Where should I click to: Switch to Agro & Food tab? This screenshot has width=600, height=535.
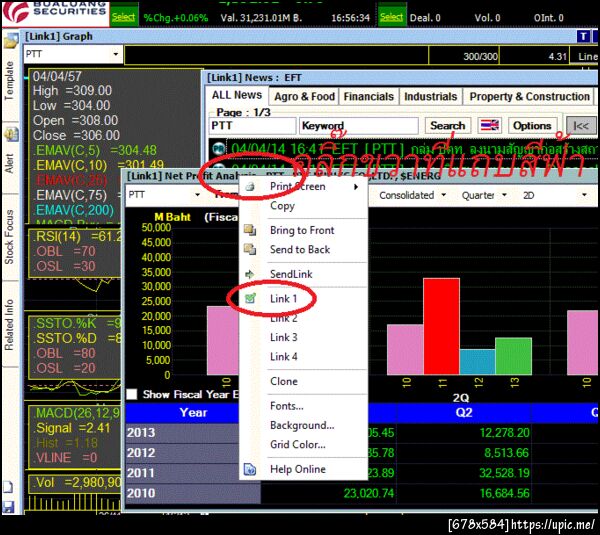[304, 96]
